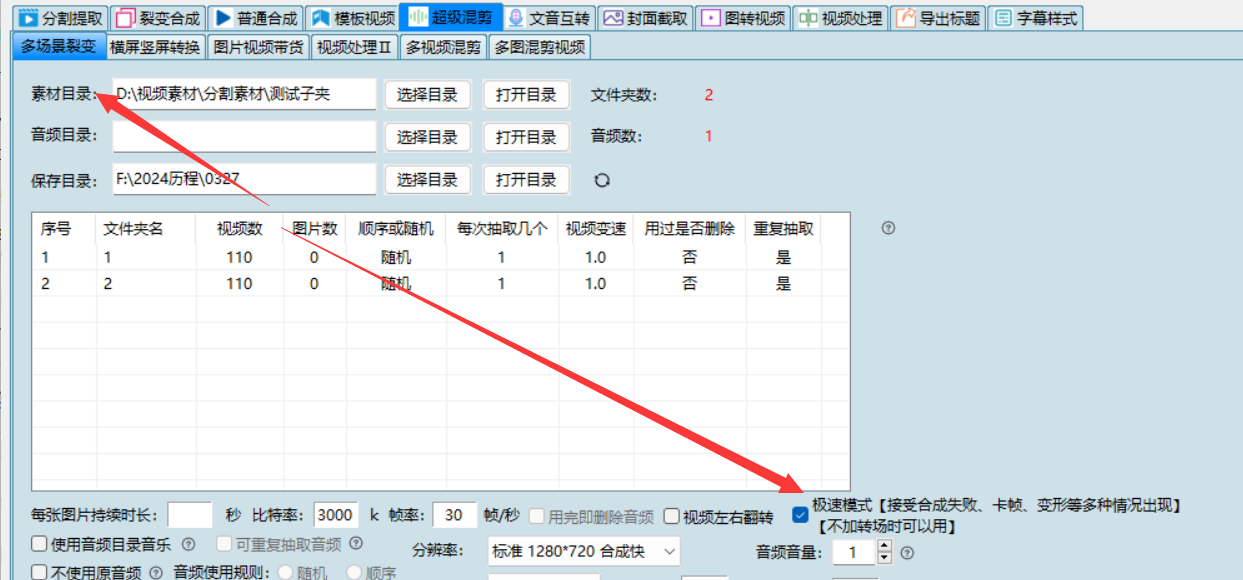Click the 重复抽取 column header
This screenshot has width=1243, height=580.
coord(783,228)
